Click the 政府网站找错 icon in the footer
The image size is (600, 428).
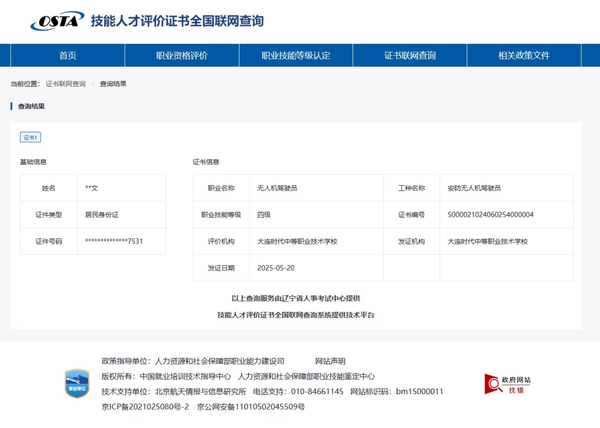(508, 385)
